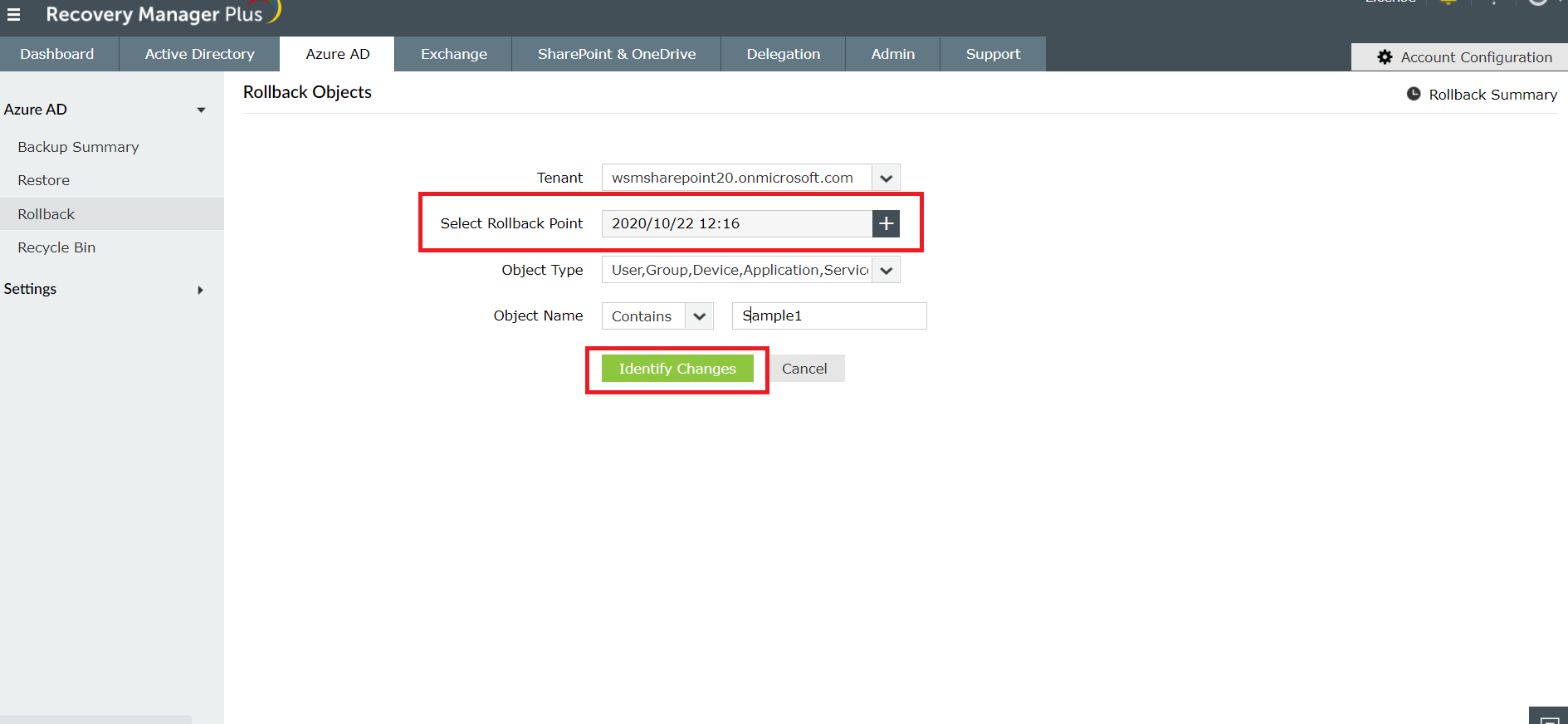Focus the Object Name text field containing Sample1
Image resolution: width=1568 pixels, height=724 pixels.
point(829,316)
